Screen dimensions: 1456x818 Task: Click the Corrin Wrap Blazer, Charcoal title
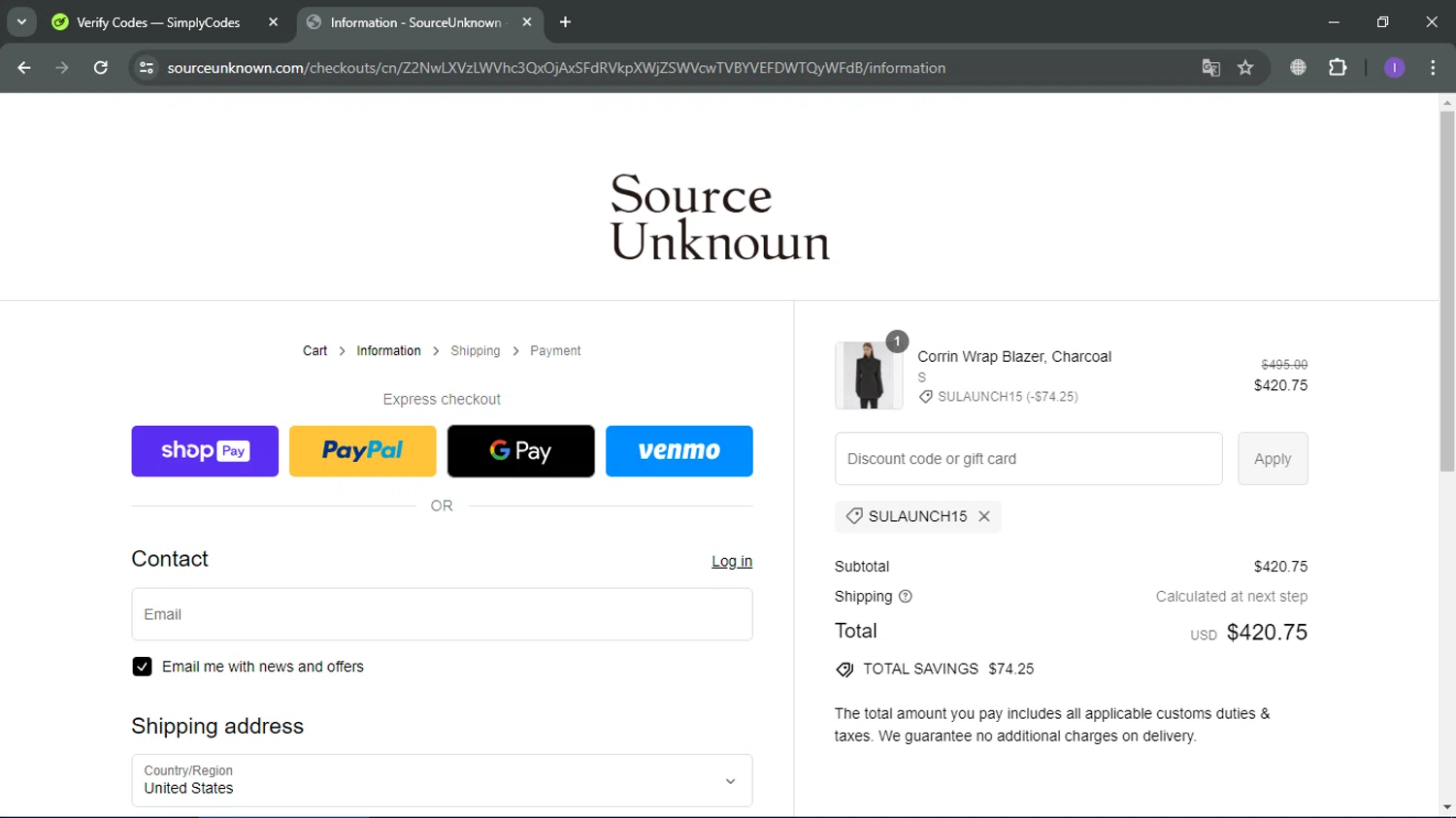[1014, 357]
